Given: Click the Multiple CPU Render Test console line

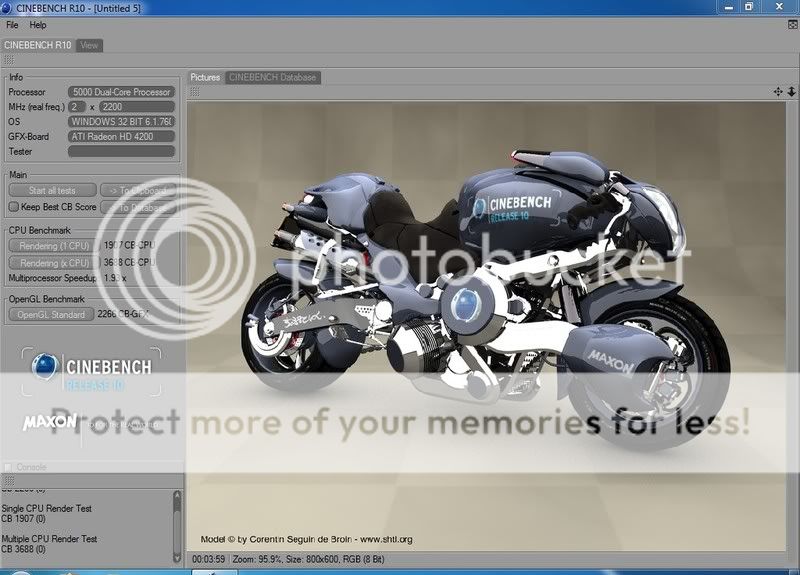Looking at the screenshot, I should click(x=49, y=539).
